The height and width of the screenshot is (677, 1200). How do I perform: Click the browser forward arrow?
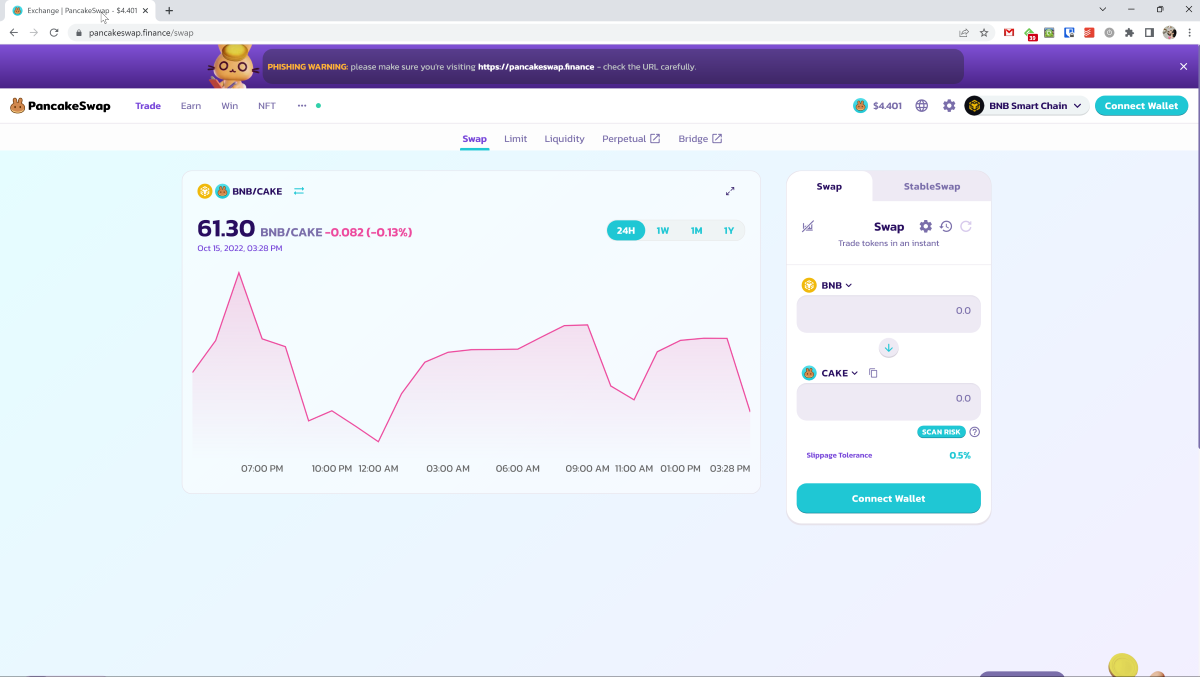click(x=34, y=32)
